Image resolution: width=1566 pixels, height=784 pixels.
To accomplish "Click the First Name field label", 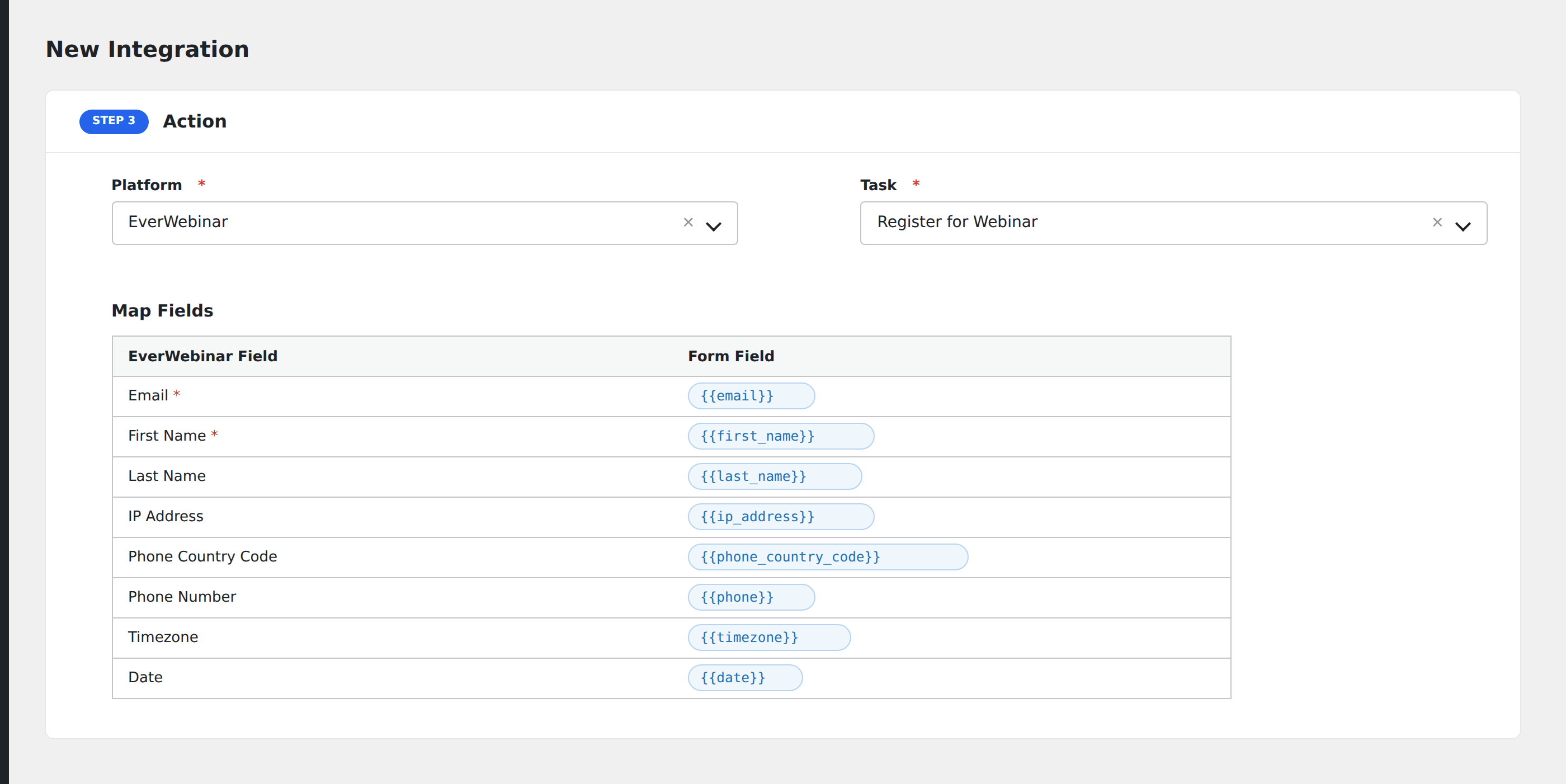I will 167,436.
